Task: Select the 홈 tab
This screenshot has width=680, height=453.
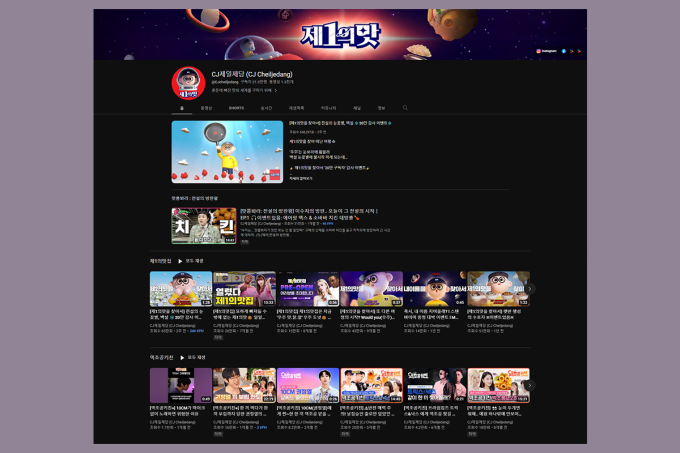Action: [x=182, y=108]
